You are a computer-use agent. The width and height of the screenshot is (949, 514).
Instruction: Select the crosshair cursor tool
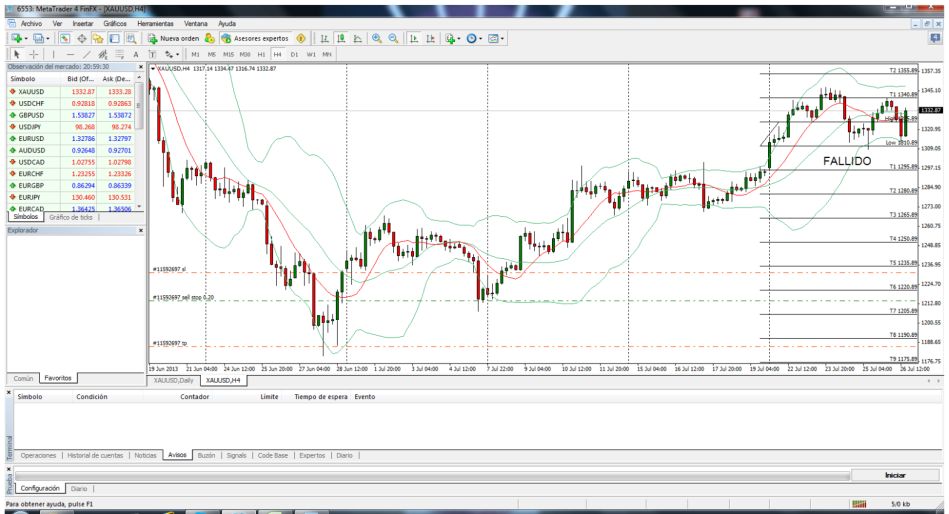coord(32,53)
